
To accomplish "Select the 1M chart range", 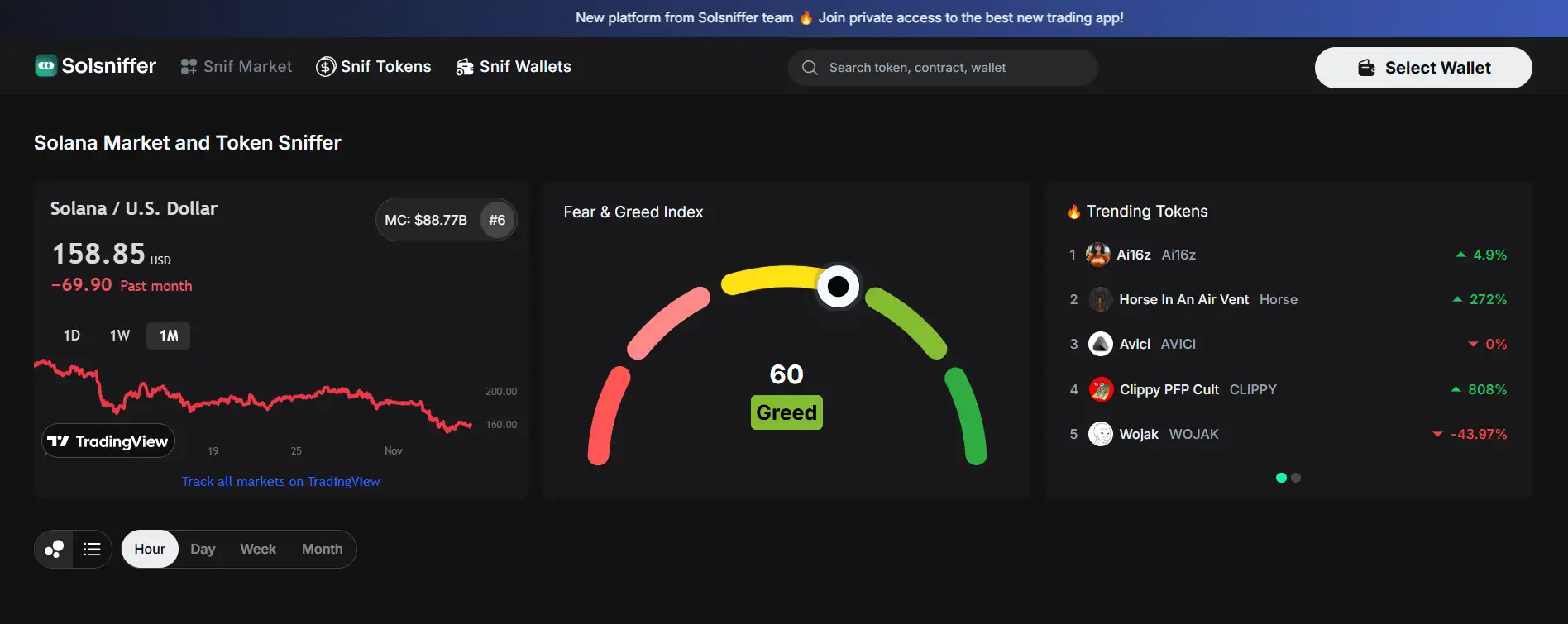I will tap(169, 336).
